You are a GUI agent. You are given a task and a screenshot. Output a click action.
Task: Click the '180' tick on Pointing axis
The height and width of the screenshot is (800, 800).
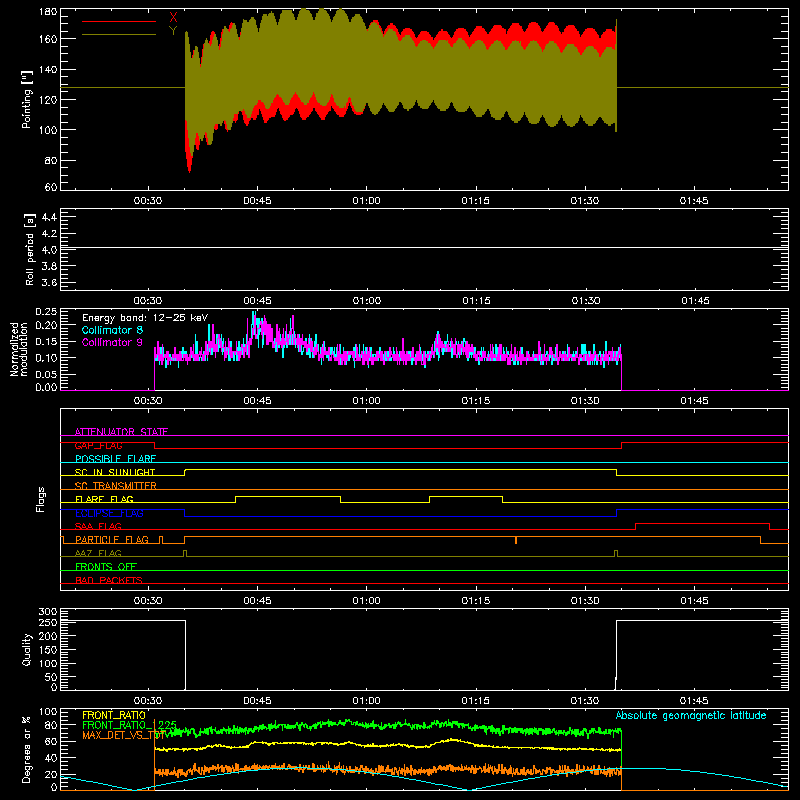tap(48, 11)
